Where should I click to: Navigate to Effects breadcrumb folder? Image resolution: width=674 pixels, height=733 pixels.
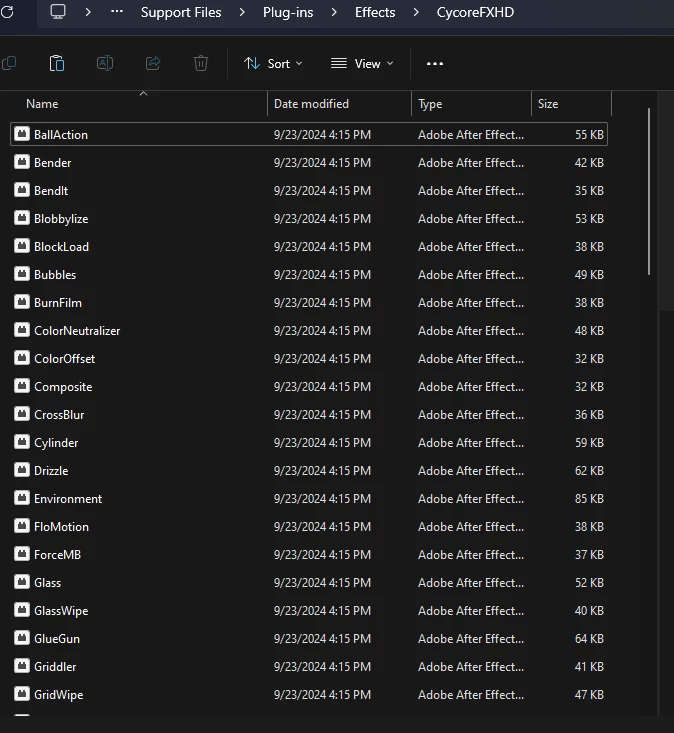point(375,12)
